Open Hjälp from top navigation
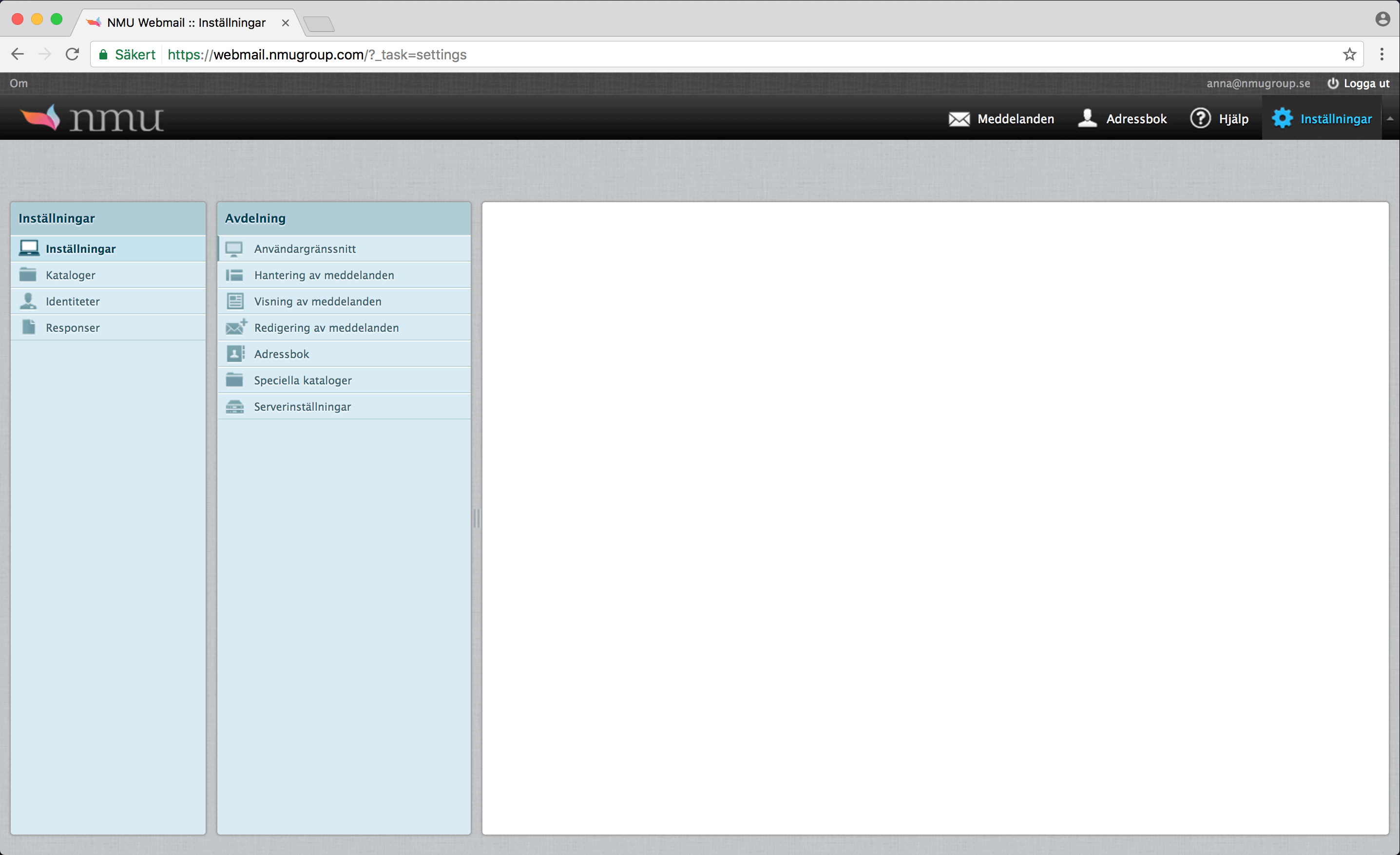Screen dimensions: 1400x855 click(1219, 118)
